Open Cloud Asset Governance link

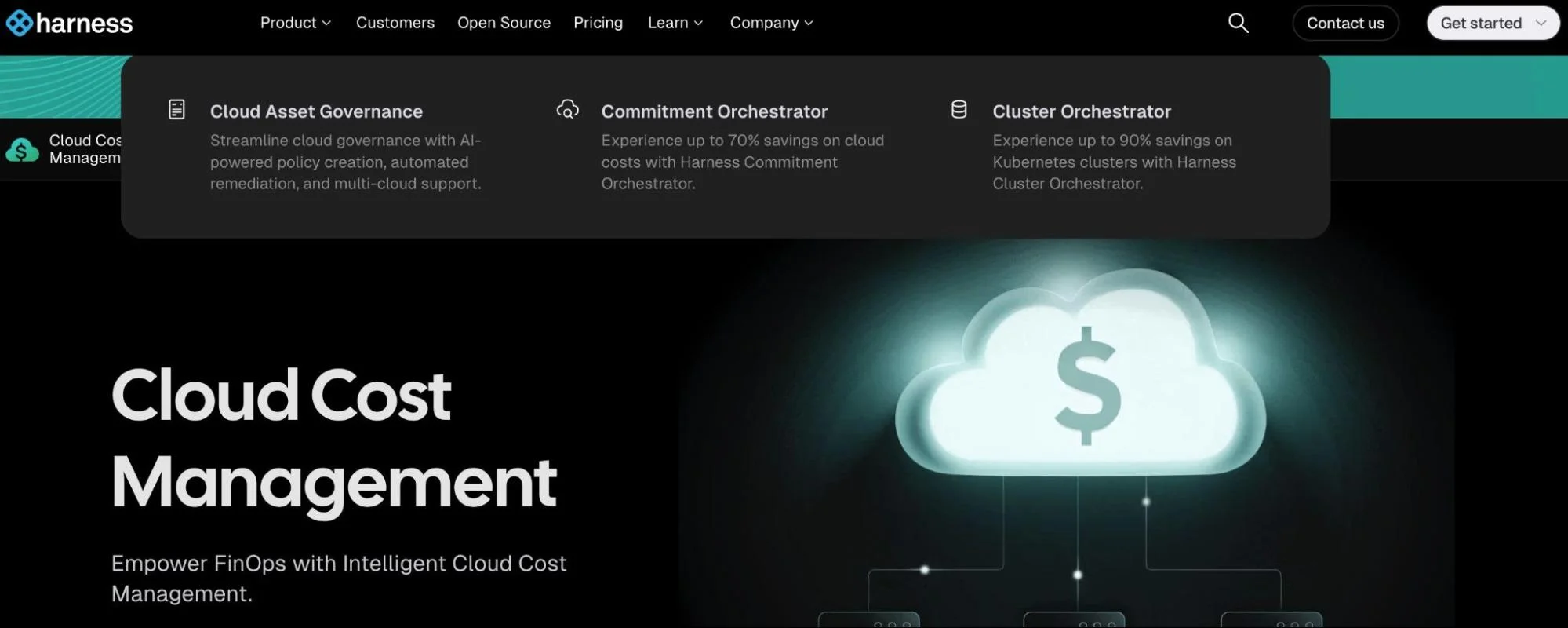(x=316, y=111)
